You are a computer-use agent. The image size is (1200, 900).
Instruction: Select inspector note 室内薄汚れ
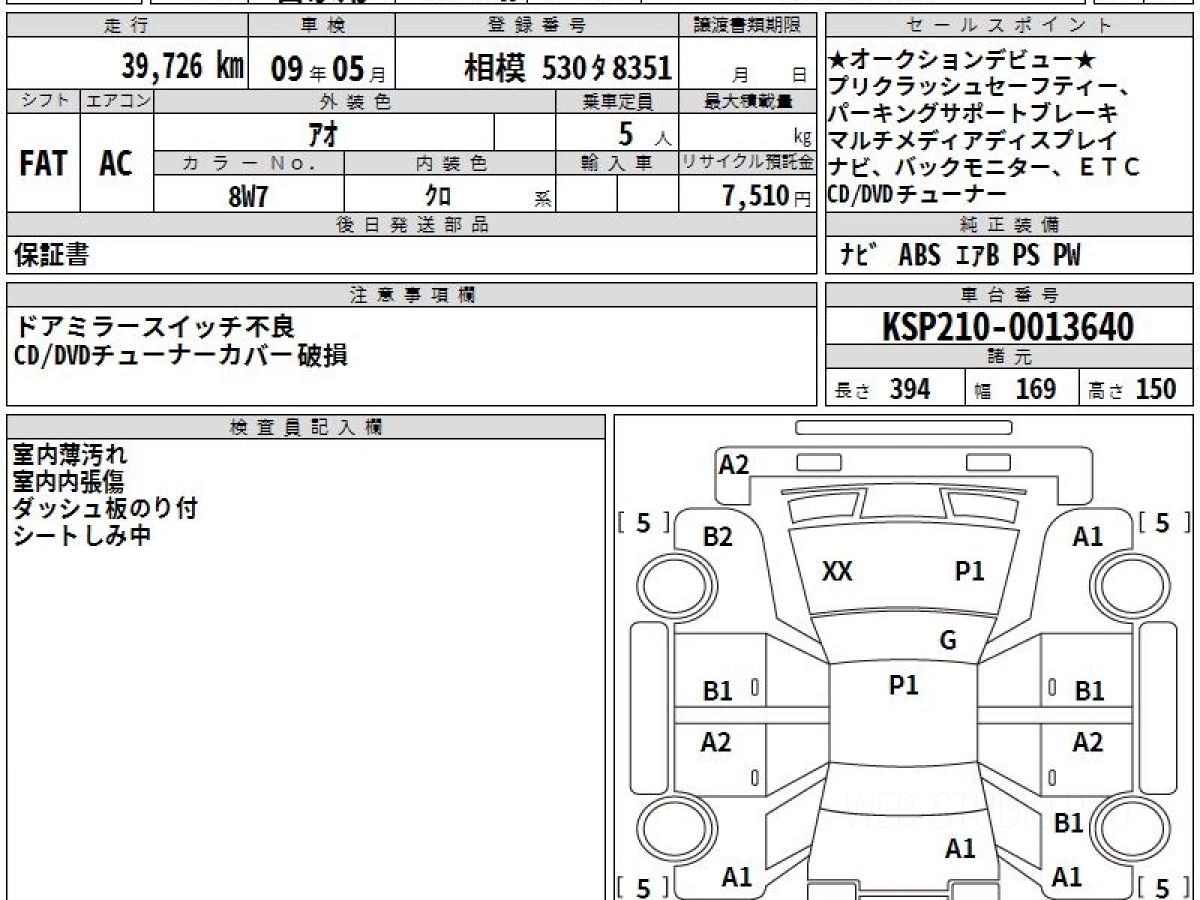pos(70,456)
